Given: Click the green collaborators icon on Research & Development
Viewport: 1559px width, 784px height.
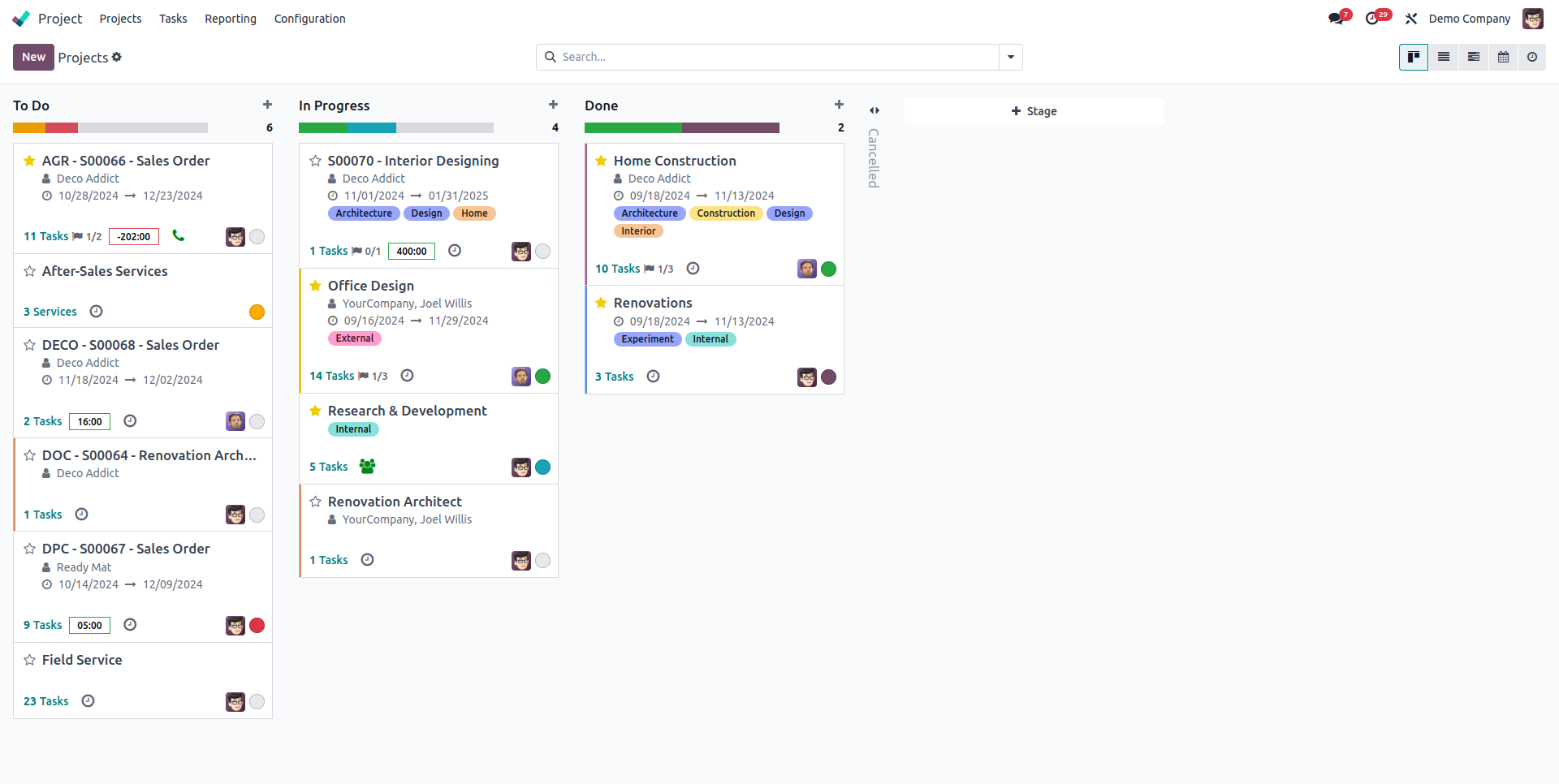Looking at the screenshot, I should coord(367,467).
